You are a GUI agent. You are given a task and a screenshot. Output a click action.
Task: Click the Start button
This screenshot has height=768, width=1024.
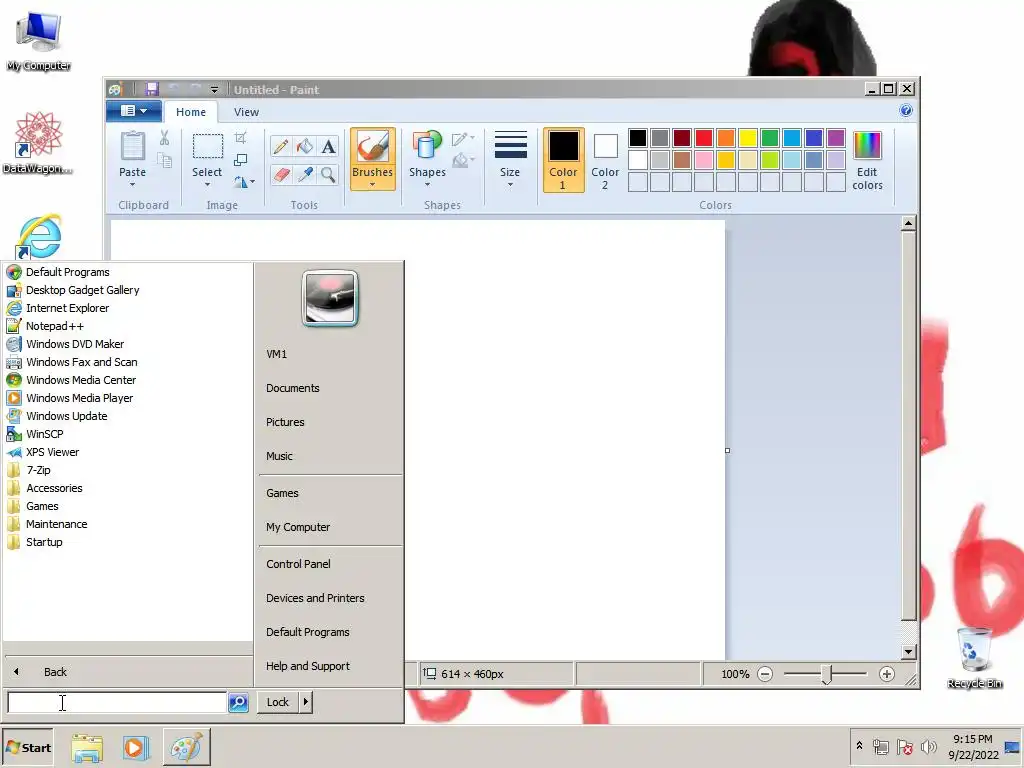tap(27, 747)
